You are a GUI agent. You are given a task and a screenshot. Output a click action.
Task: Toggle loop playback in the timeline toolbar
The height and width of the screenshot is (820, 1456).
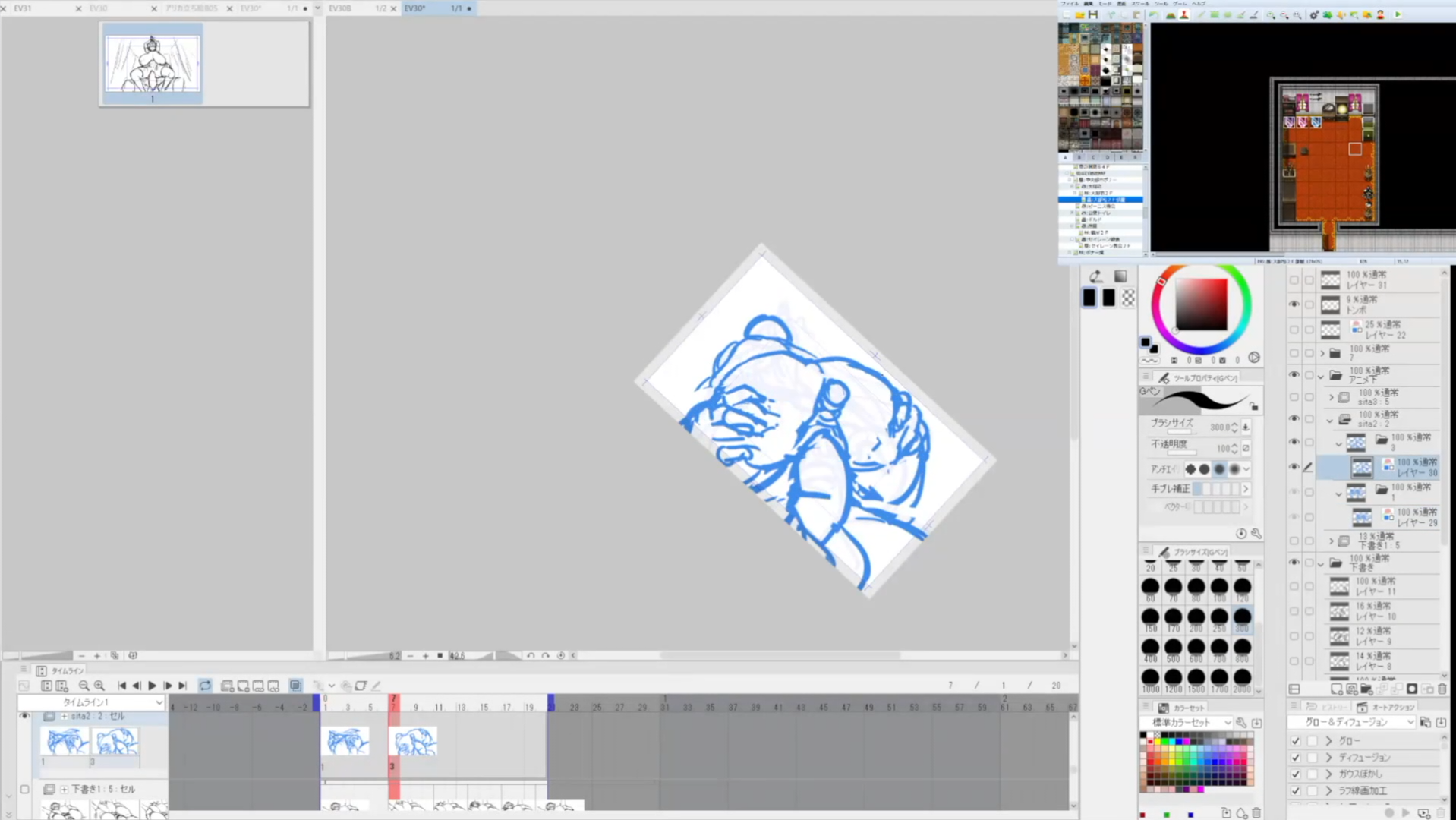pos(205,686)
